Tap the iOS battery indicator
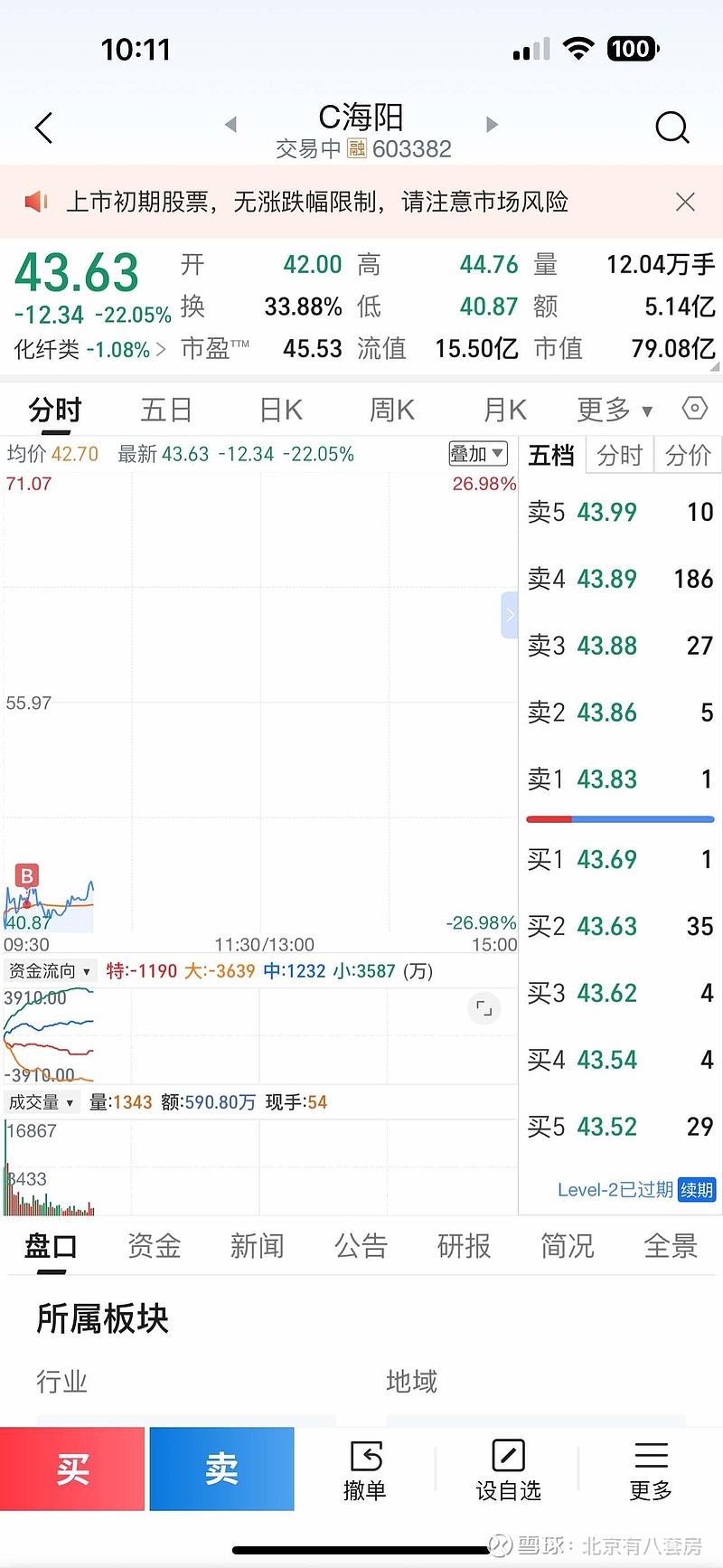723x1568 pixels. pos(634,49)
